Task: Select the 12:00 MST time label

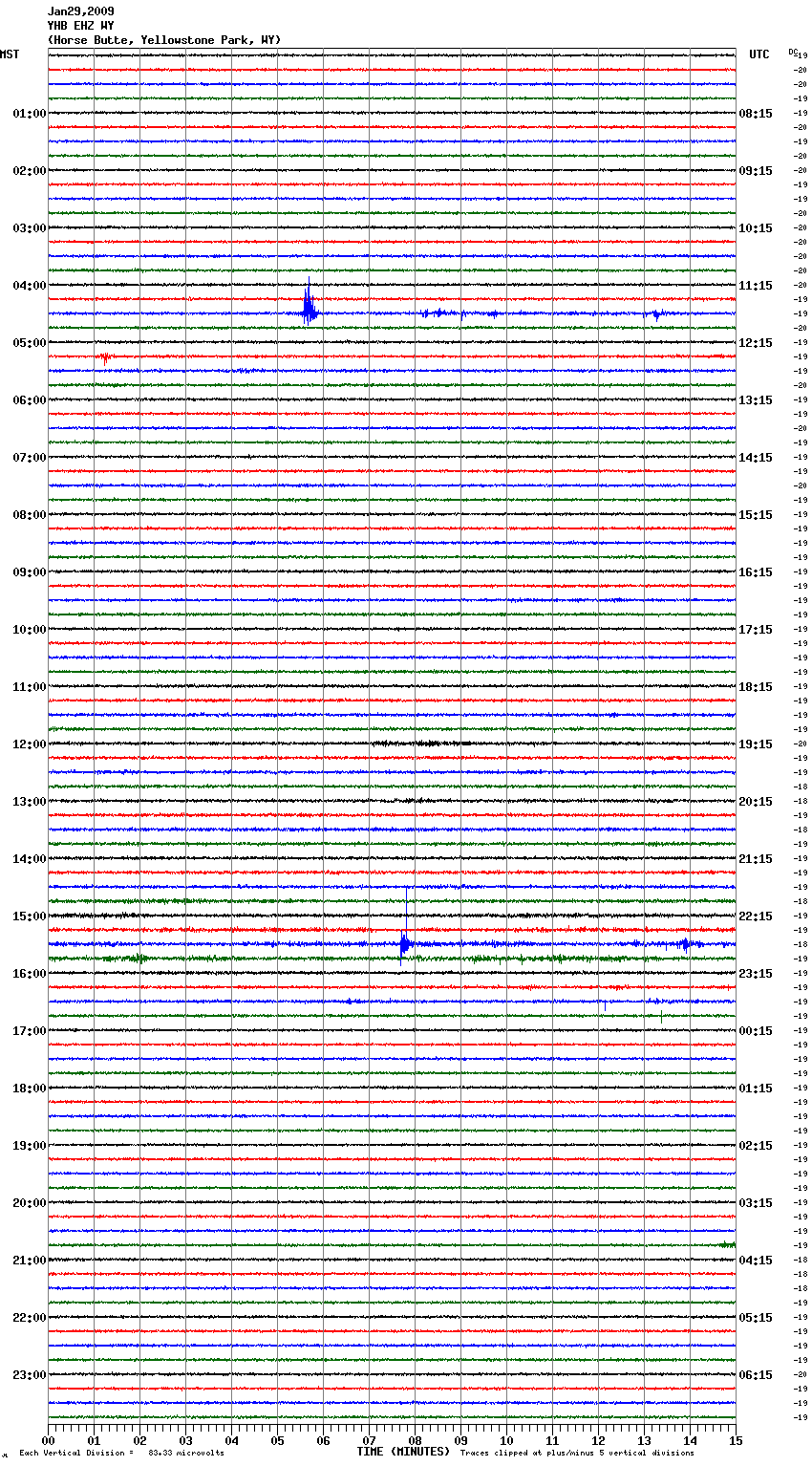Action: click(30, 744)
